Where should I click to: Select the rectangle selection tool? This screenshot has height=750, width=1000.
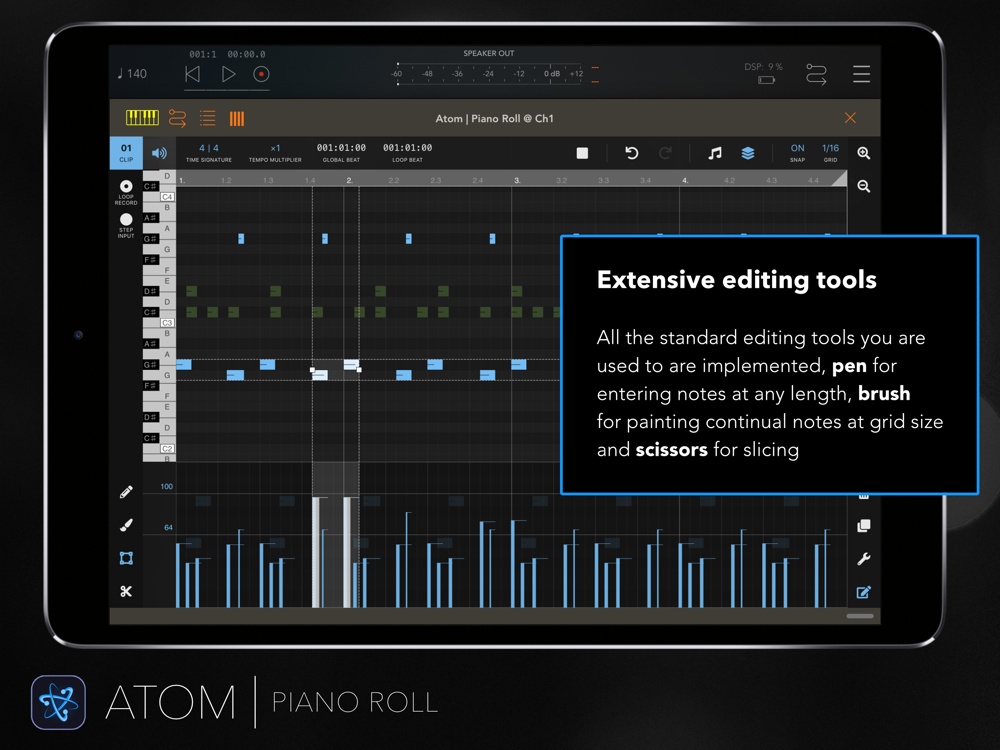[x=126, y=559]
